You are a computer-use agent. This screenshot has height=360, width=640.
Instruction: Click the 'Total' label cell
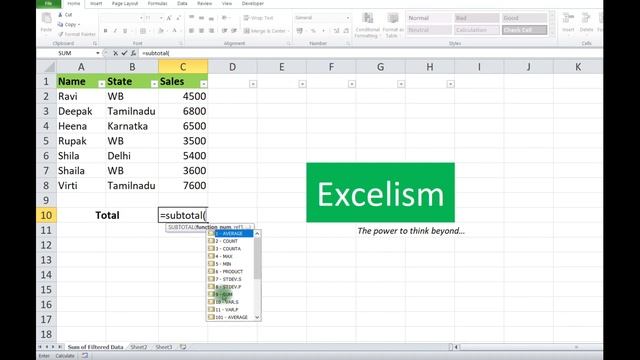(x=107, y=215)
